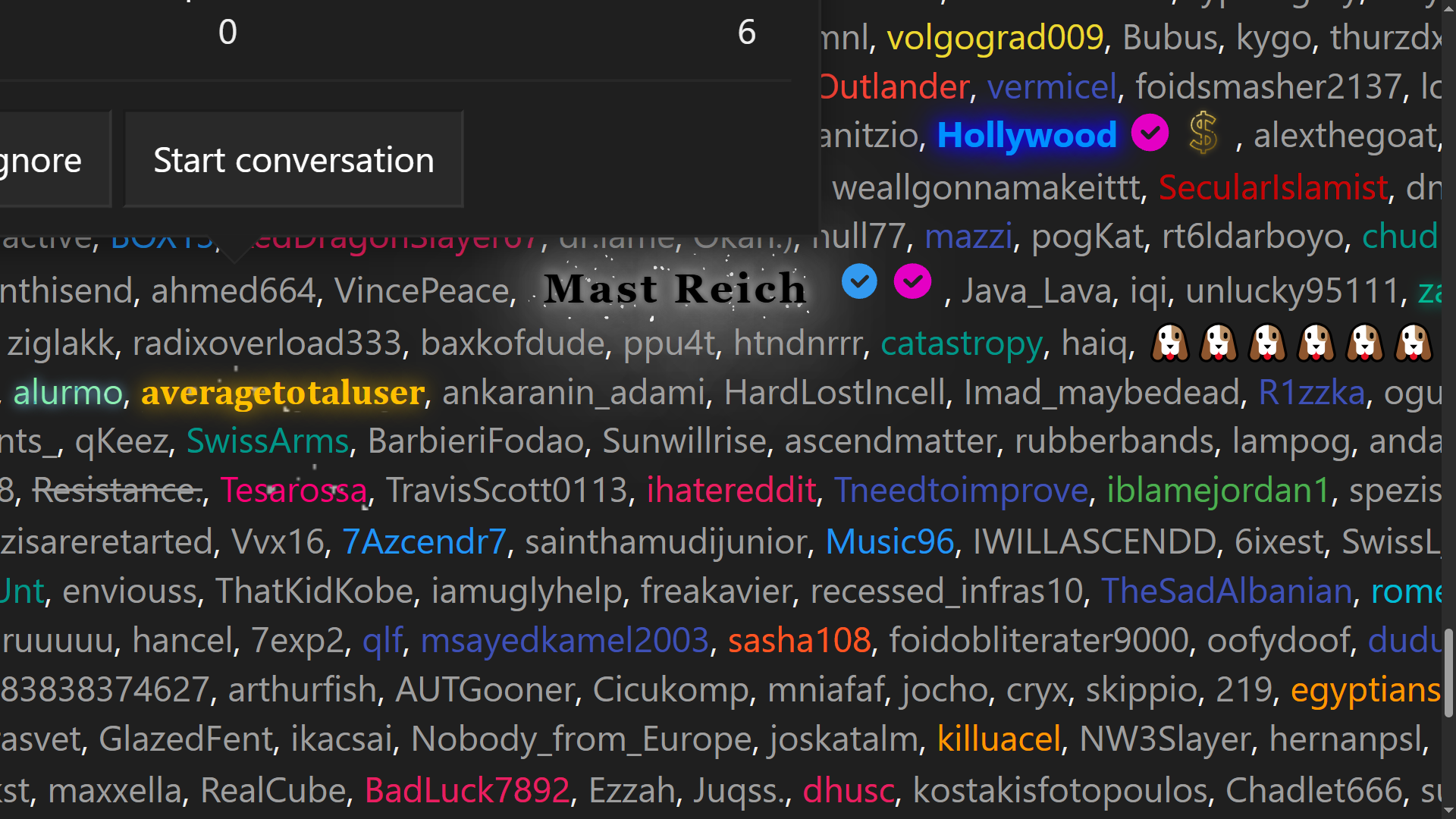Click the Start conversation button
The image size is (1456, 819).
[293, 159]
